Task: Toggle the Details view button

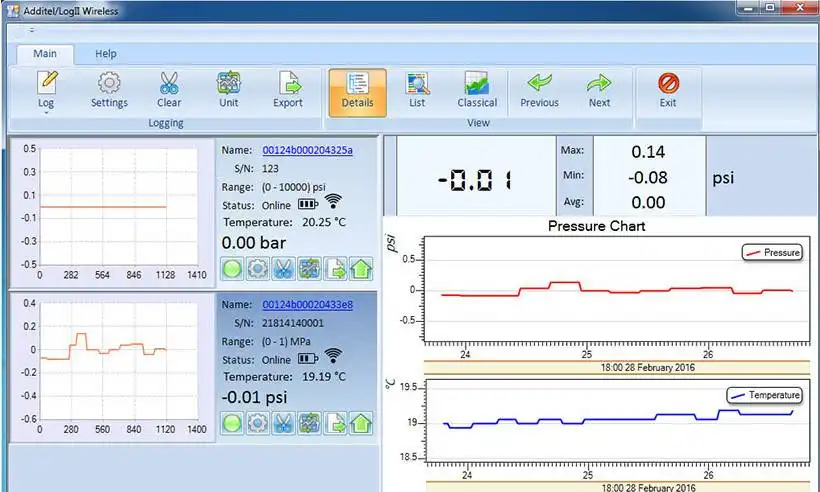Action: coord(357,89)
